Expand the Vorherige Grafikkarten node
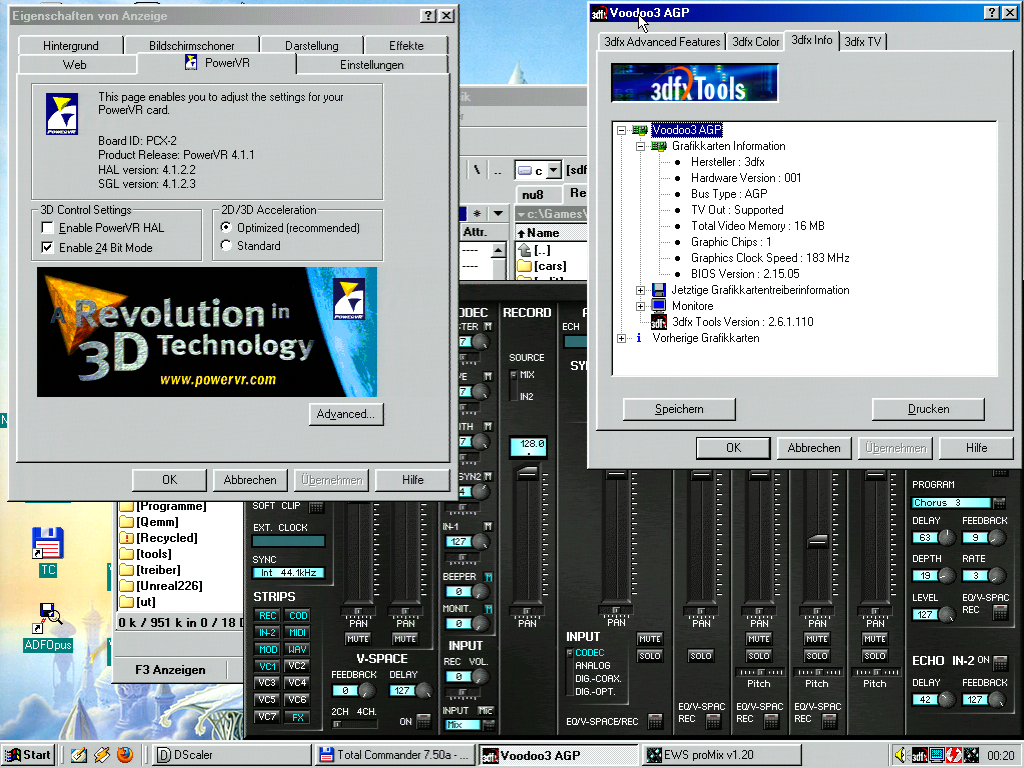Screen dimensions: 1024x768 point(622,338)
